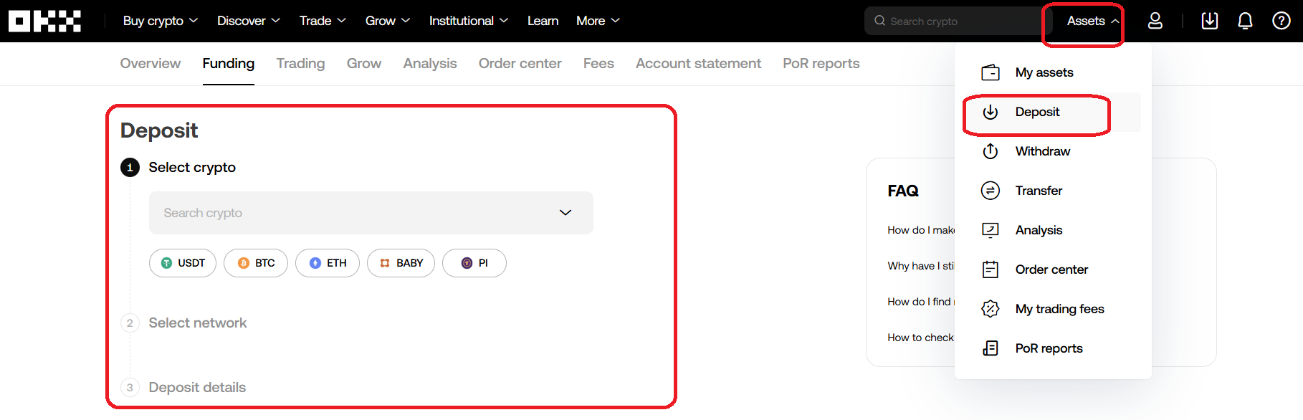This screenshot has width=1303, height=420.
Task: Select Transfer from Assets menu
Action: point(1038,190)
